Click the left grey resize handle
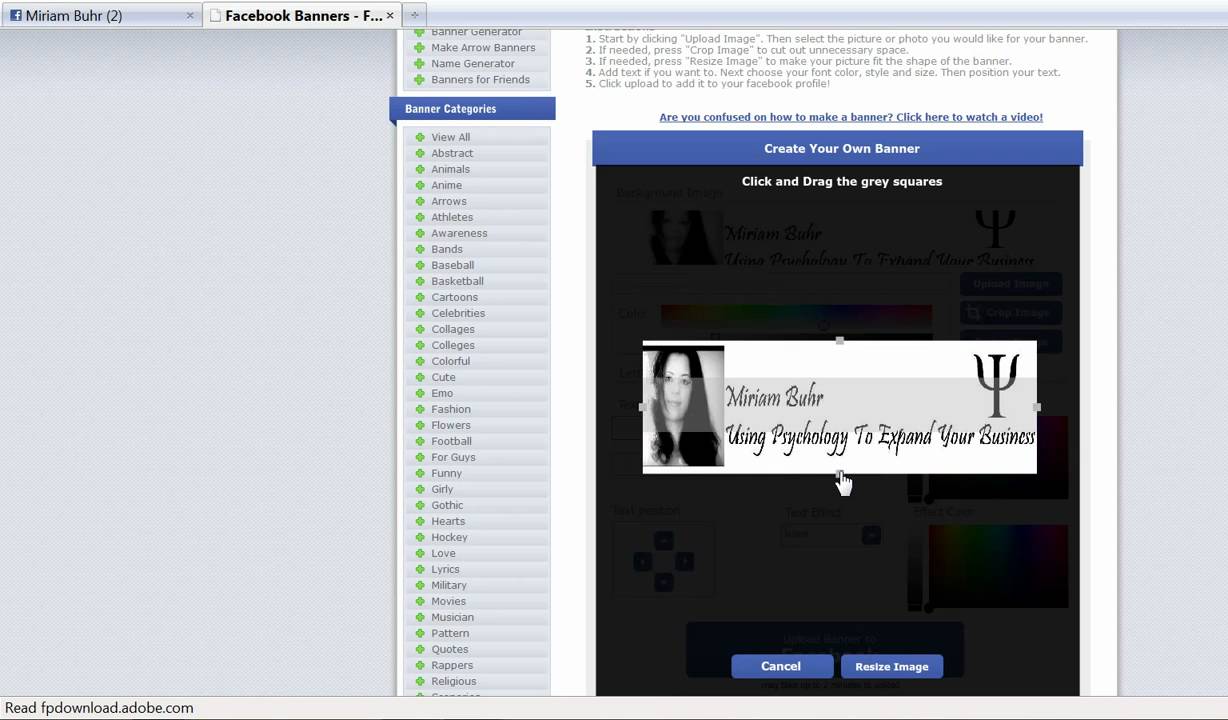 point(643,407)
